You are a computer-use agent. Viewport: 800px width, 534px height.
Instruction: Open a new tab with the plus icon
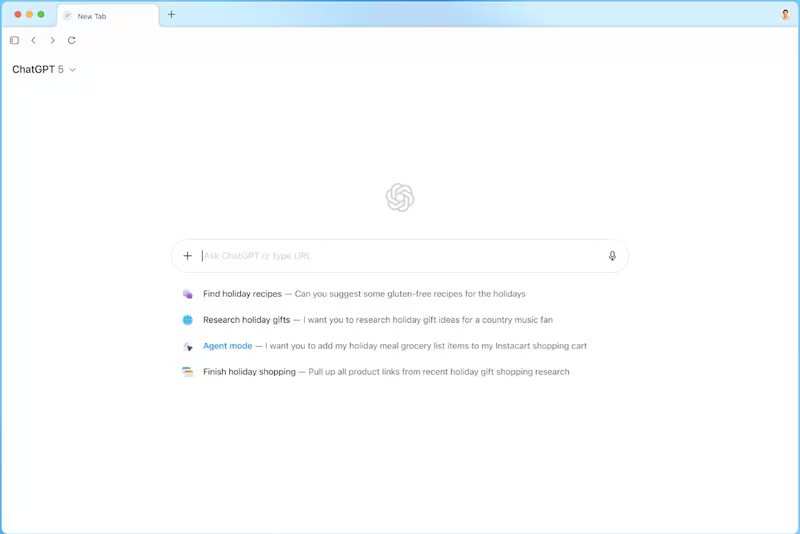click(x=171, y=14)
